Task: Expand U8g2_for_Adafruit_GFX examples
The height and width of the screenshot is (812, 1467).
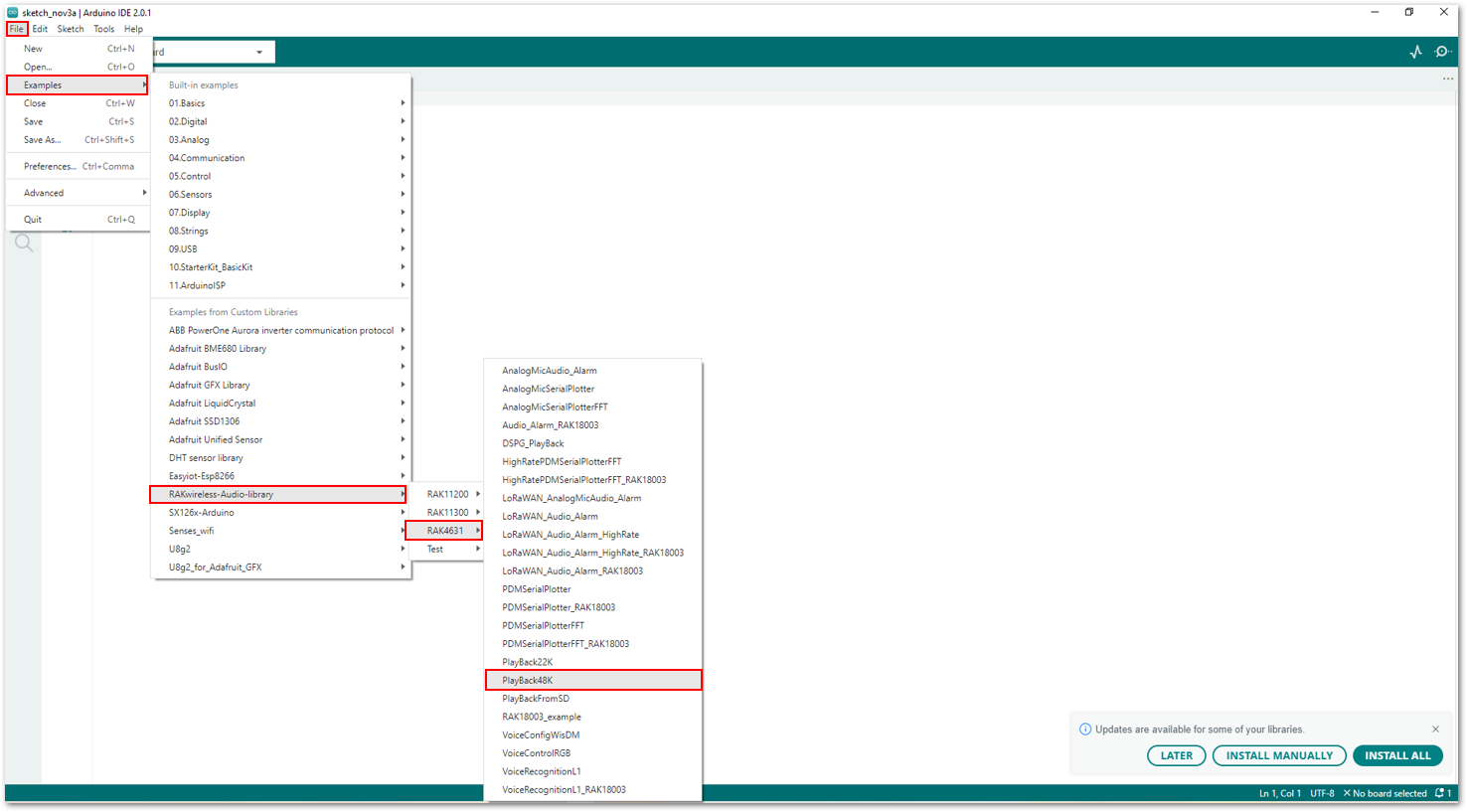Action: [281, 568]
